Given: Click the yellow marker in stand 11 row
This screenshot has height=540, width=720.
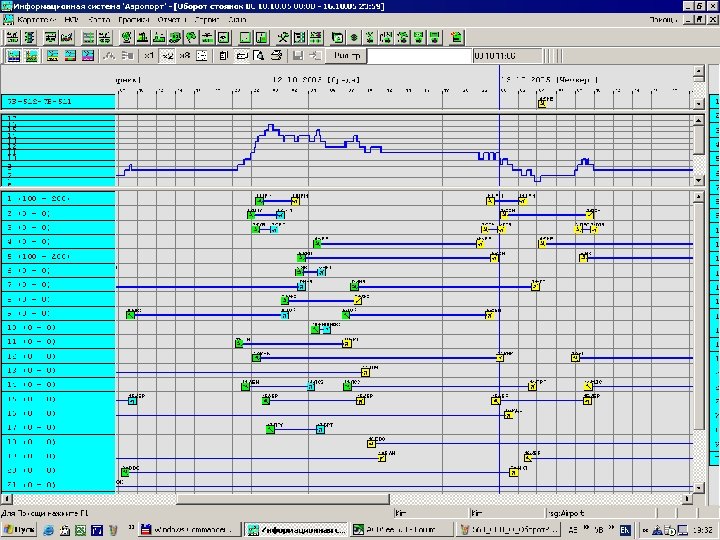Looking at the screenshot, I should tap(347, 343).
